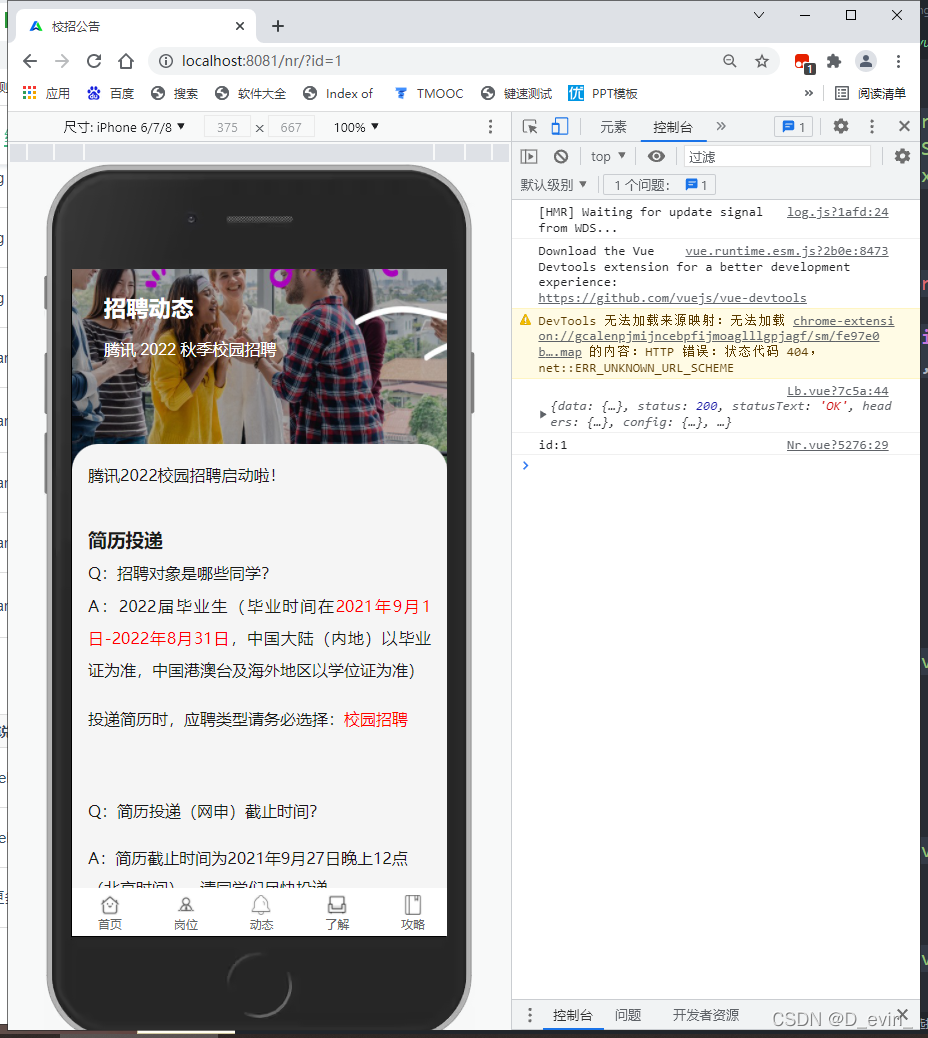Click the 1 个问题 issues button

659,185
